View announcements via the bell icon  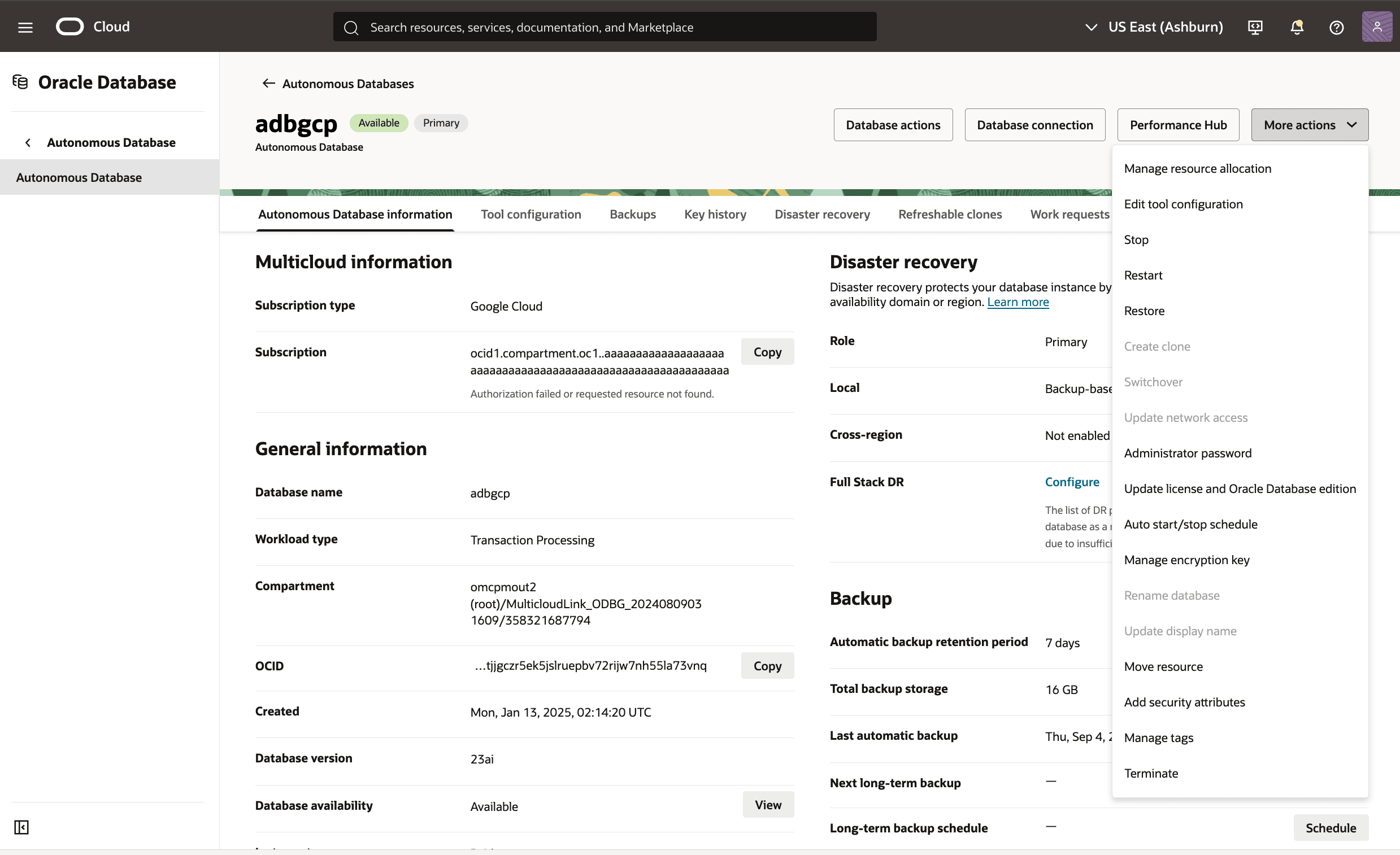1296,27
